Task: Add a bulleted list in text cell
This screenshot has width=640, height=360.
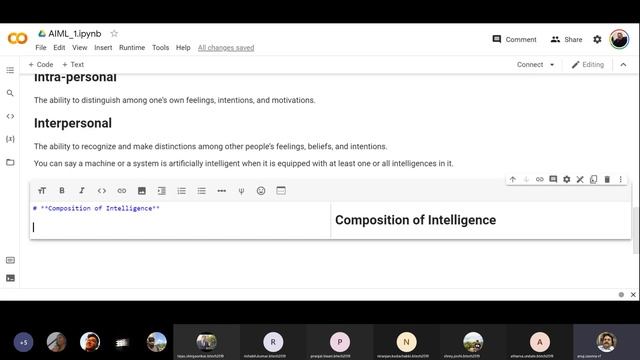Action: pyautogui.click(x=202, y=191)
